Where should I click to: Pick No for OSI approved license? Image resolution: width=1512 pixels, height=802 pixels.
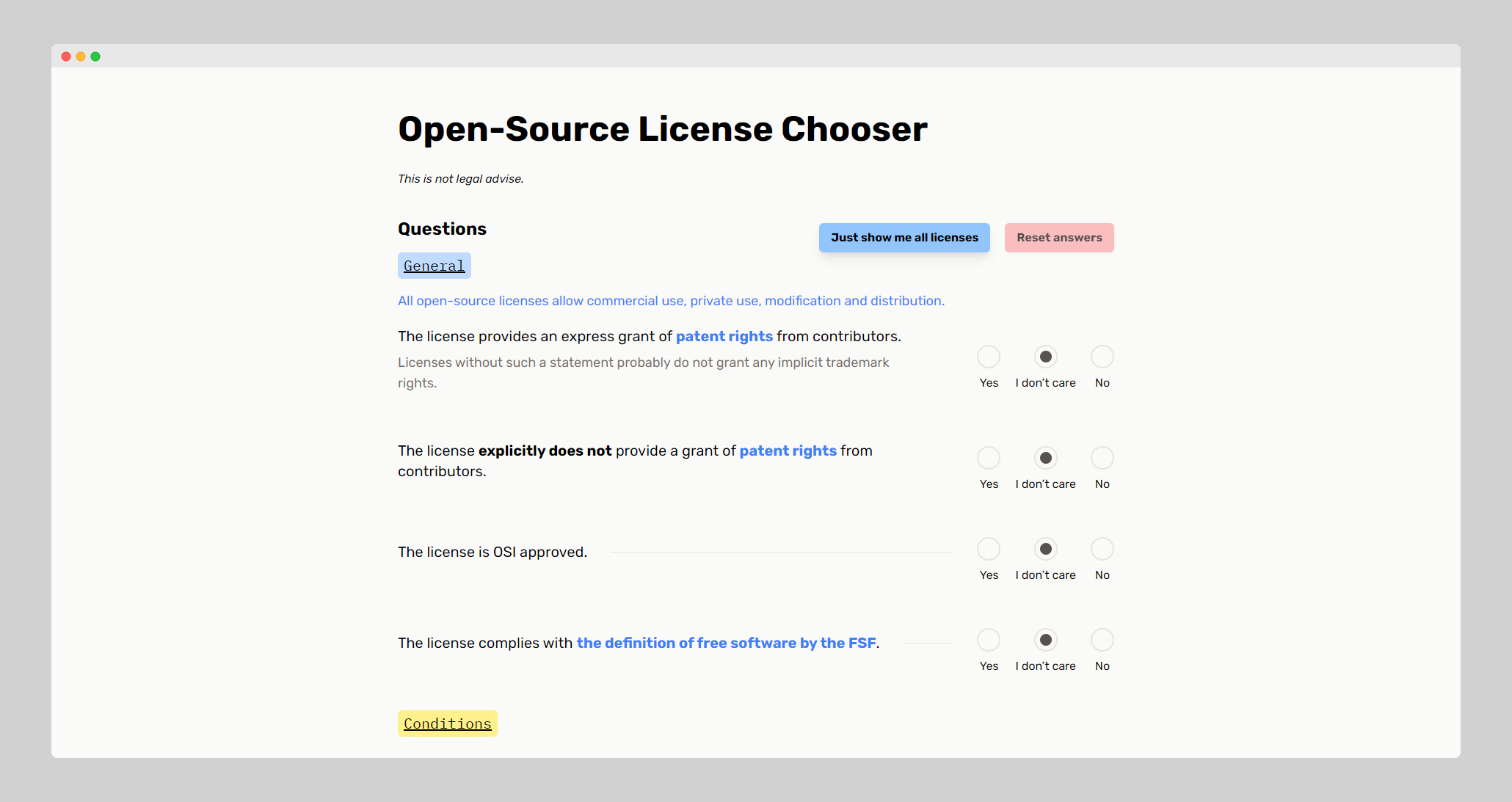1102,549
